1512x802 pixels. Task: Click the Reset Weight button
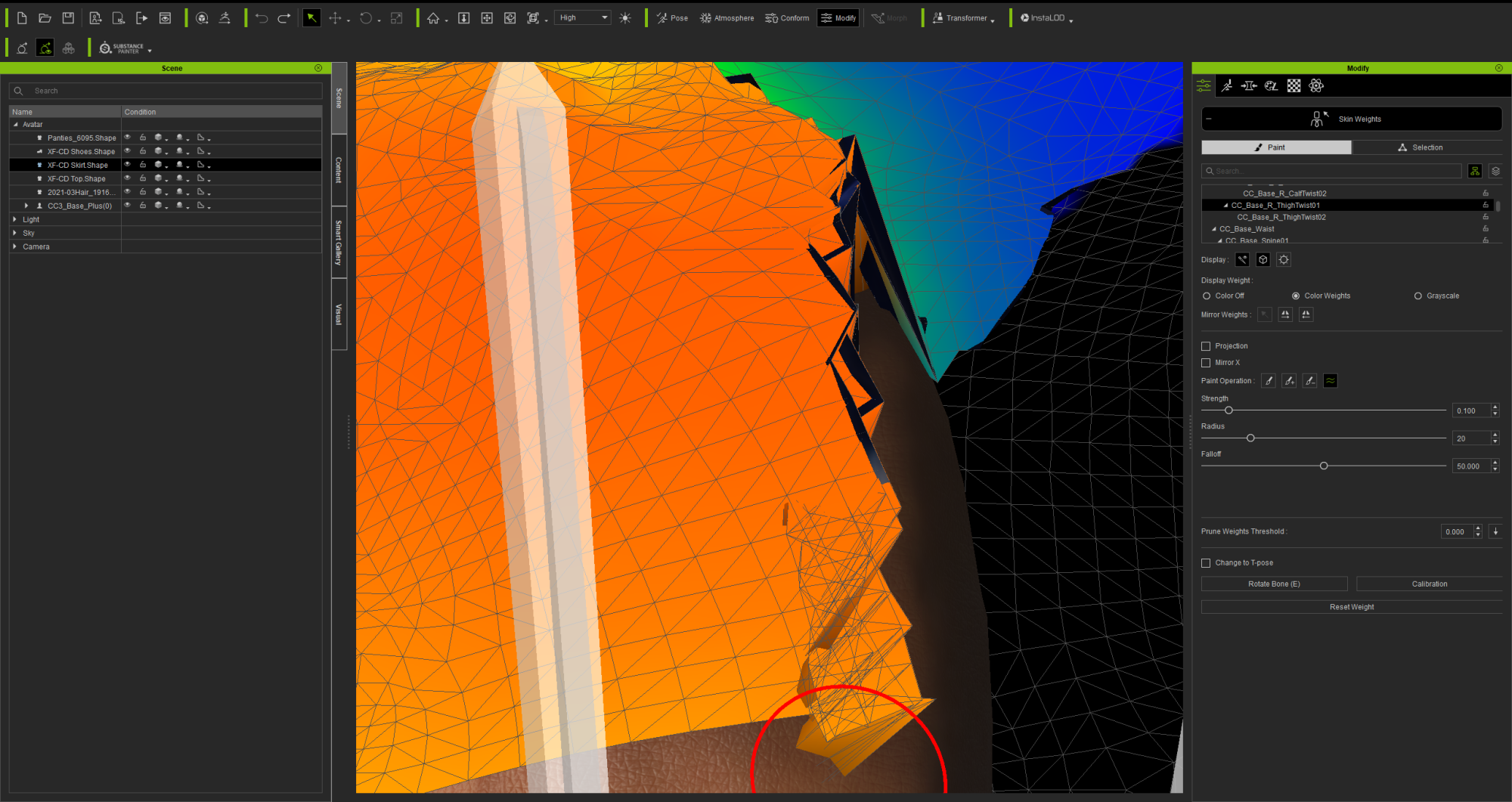coord(1352,606)
